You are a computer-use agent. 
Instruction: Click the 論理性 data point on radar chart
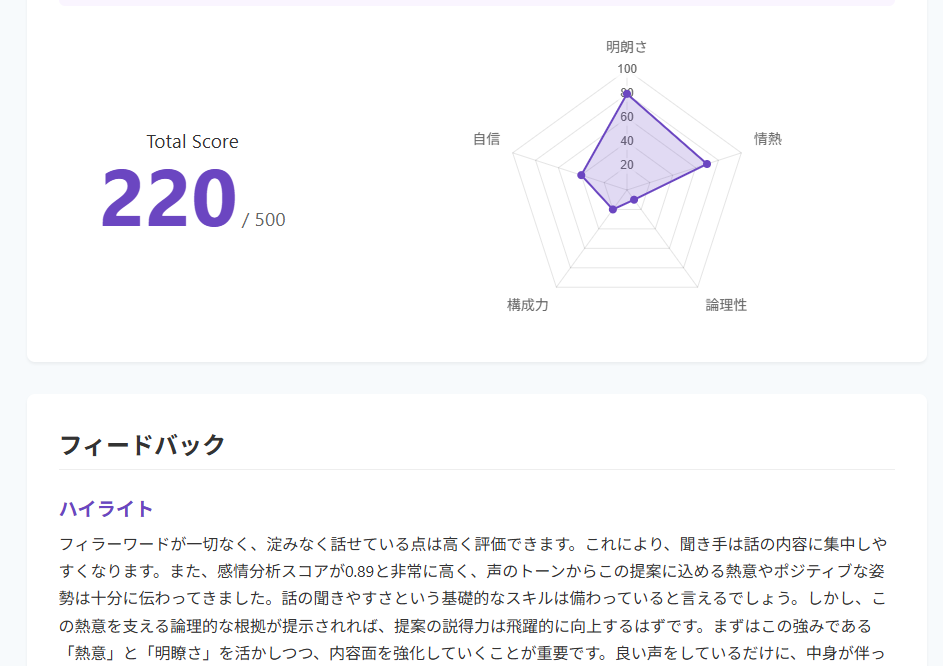point(634,200)
